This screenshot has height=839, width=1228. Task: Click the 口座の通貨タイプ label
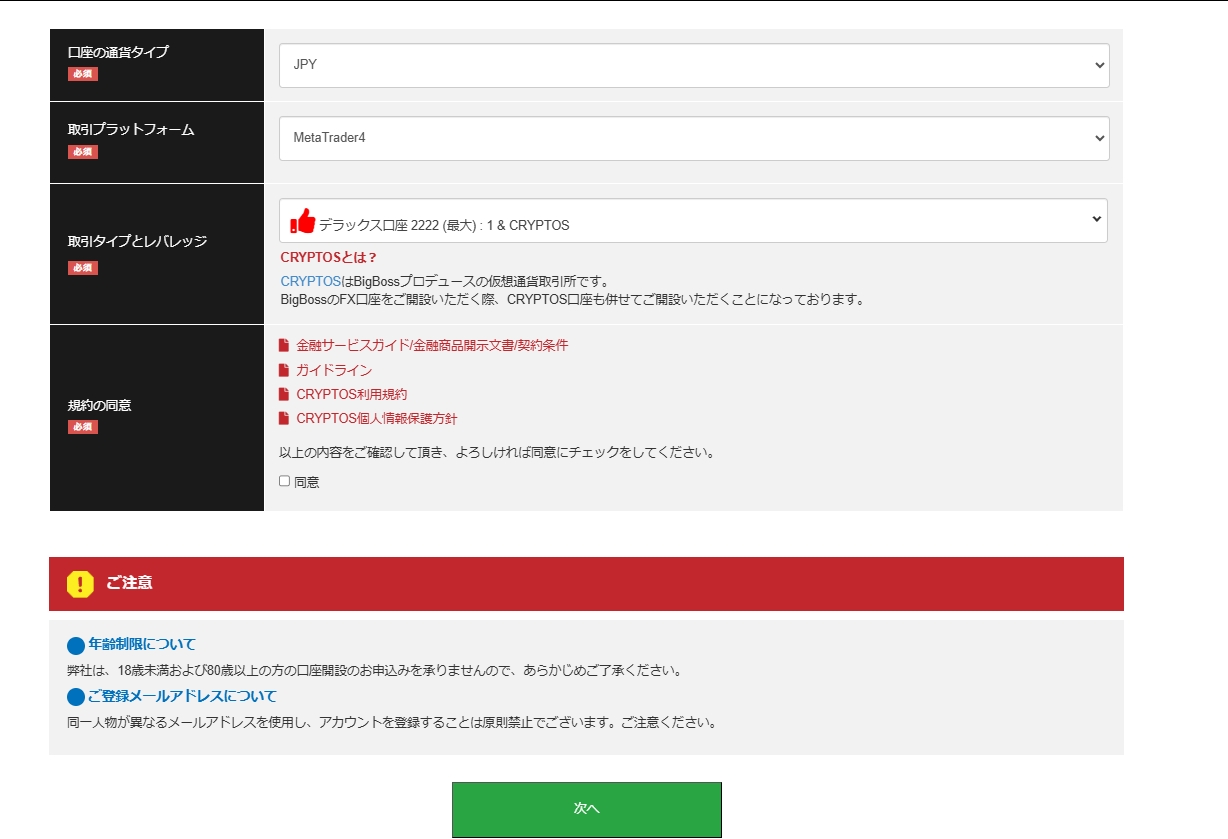tap(118, 52)
